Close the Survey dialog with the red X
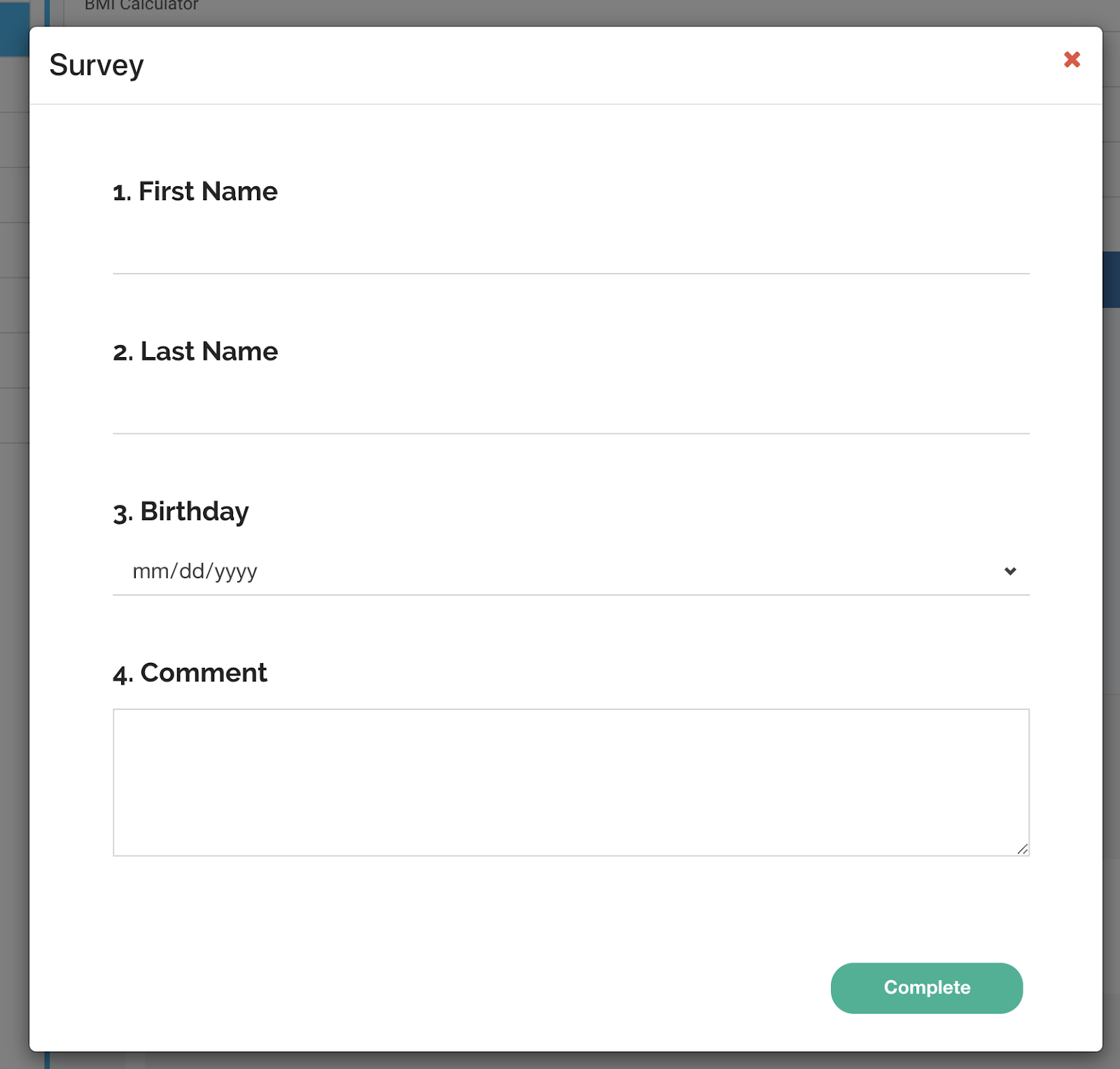 tap(1072, 60)
